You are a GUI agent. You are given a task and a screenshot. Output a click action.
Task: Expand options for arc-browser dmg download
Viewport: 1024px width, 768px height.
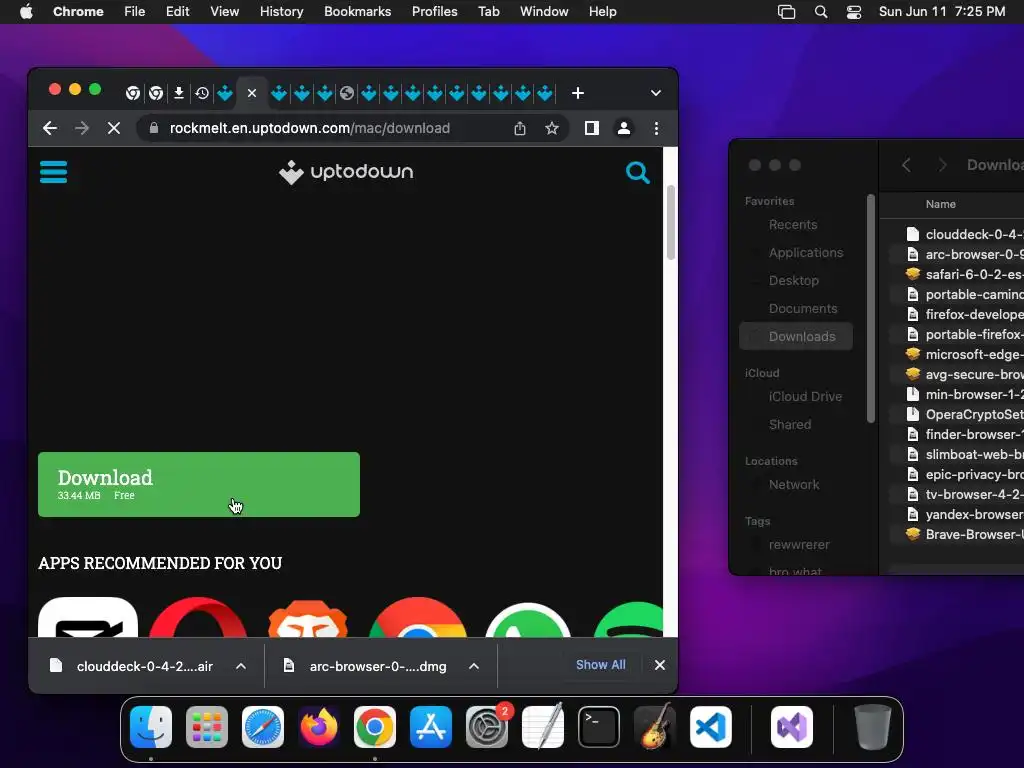click(x=474, y=666)
